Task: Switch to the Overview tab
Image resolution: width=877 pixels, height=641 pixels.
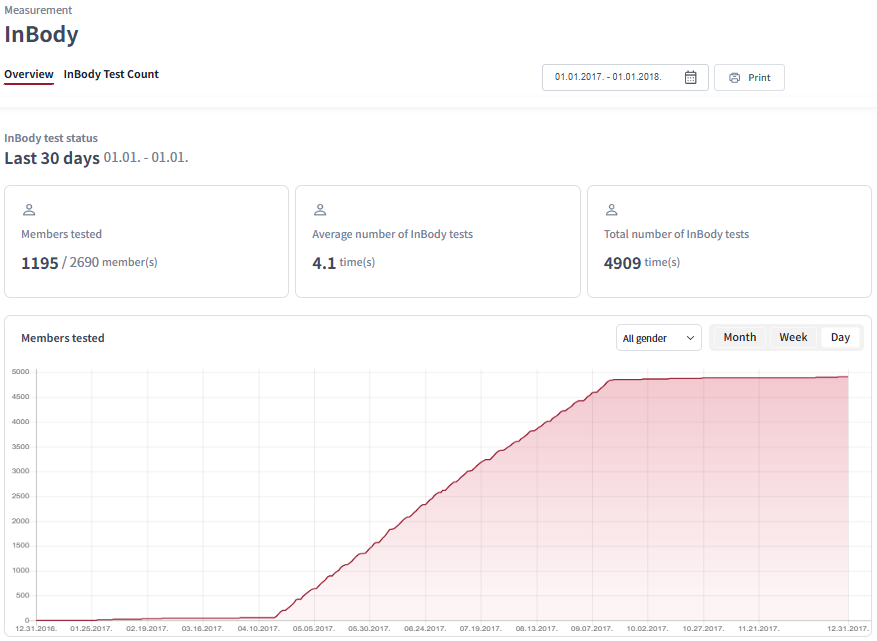Action: click(x=29, y=74)
